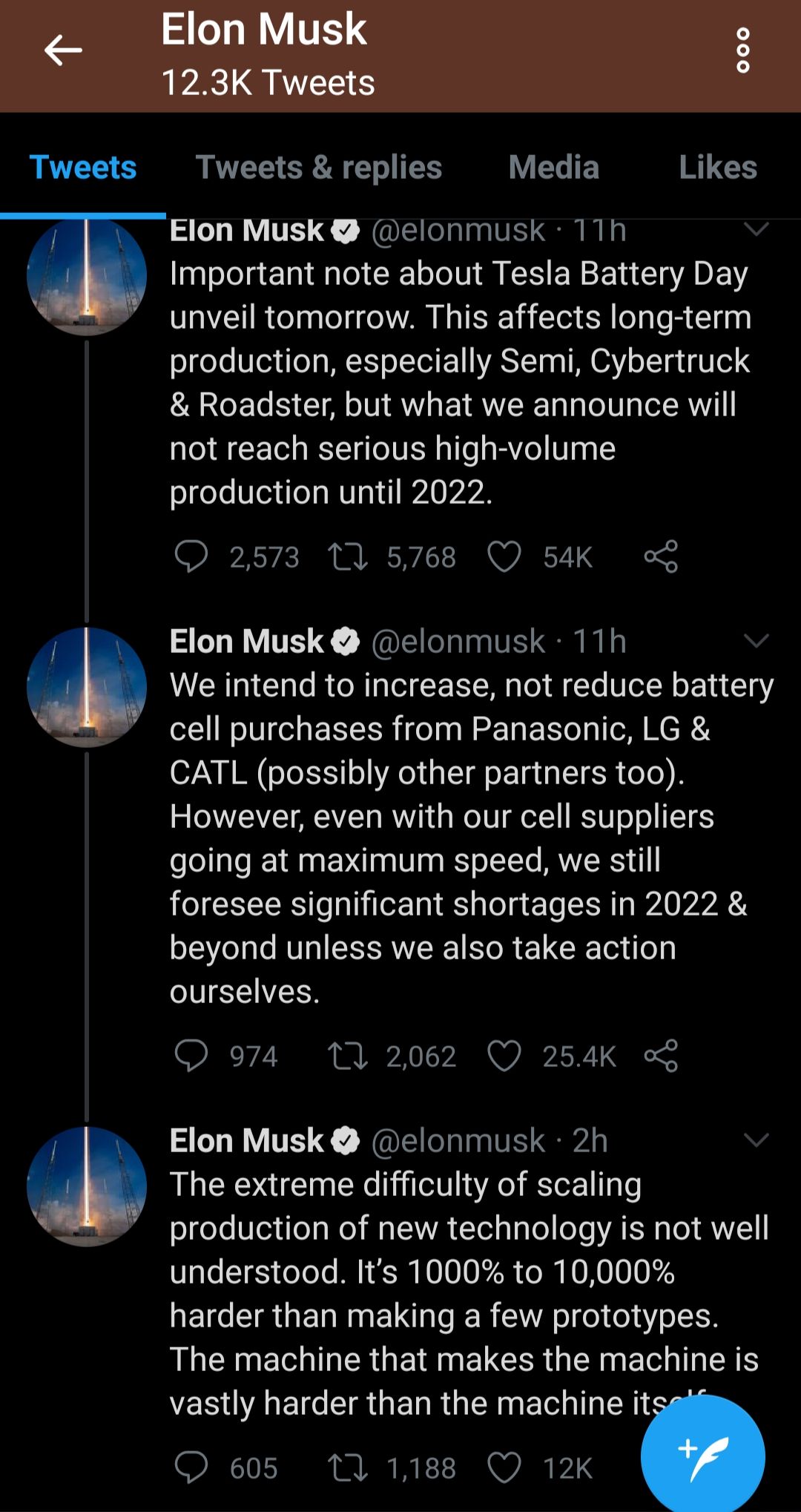Reply to the Panasonic battery cell tweet
The width and height of the screenshot is (801, 1512).
pyautogui.click(x=191, y=1056)
